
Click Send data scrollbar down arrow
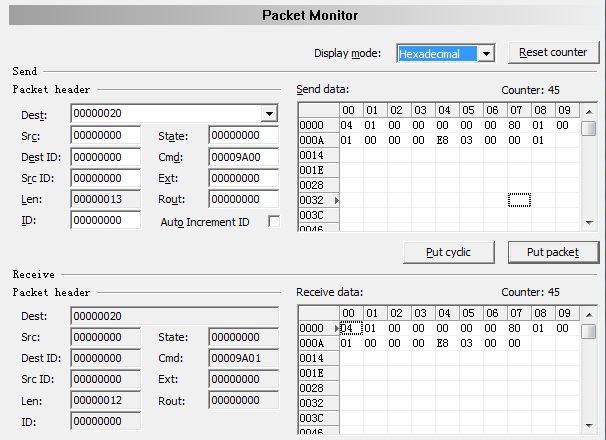pos(589,223)
